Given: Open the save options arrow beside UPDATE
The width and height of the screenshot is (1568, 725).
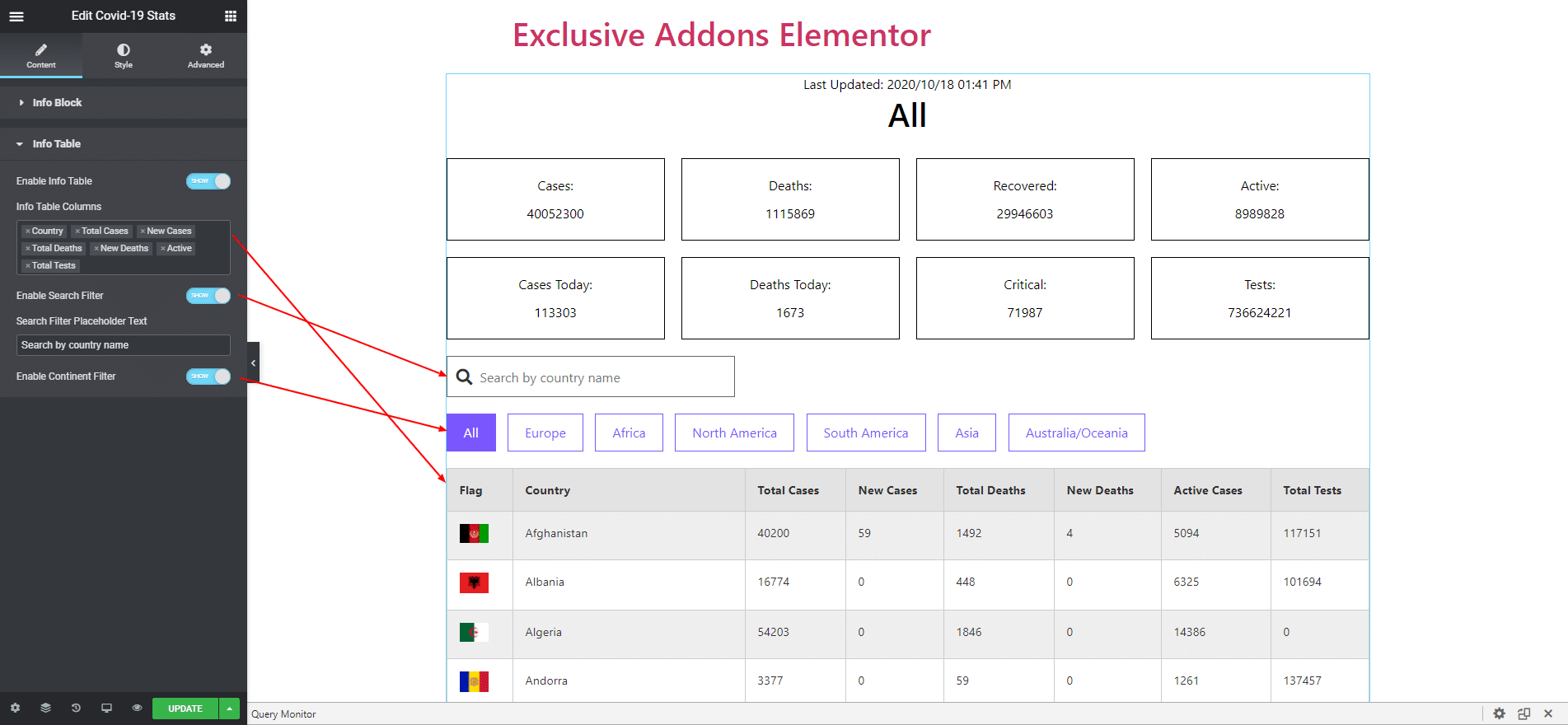Looking at the screenshot, I should point(229,709).
